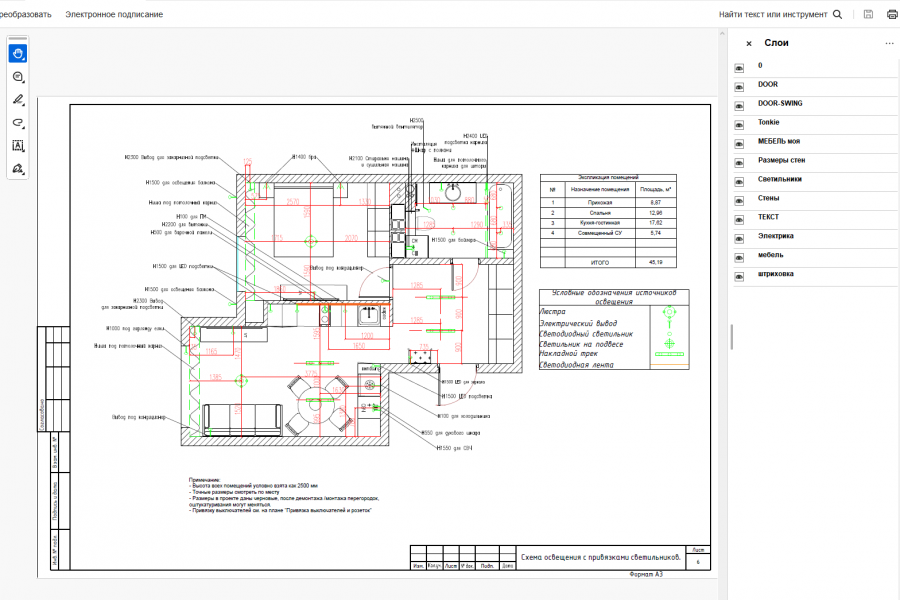Close the Слои layers panel

pyautogui.click(x=748, y=44)
